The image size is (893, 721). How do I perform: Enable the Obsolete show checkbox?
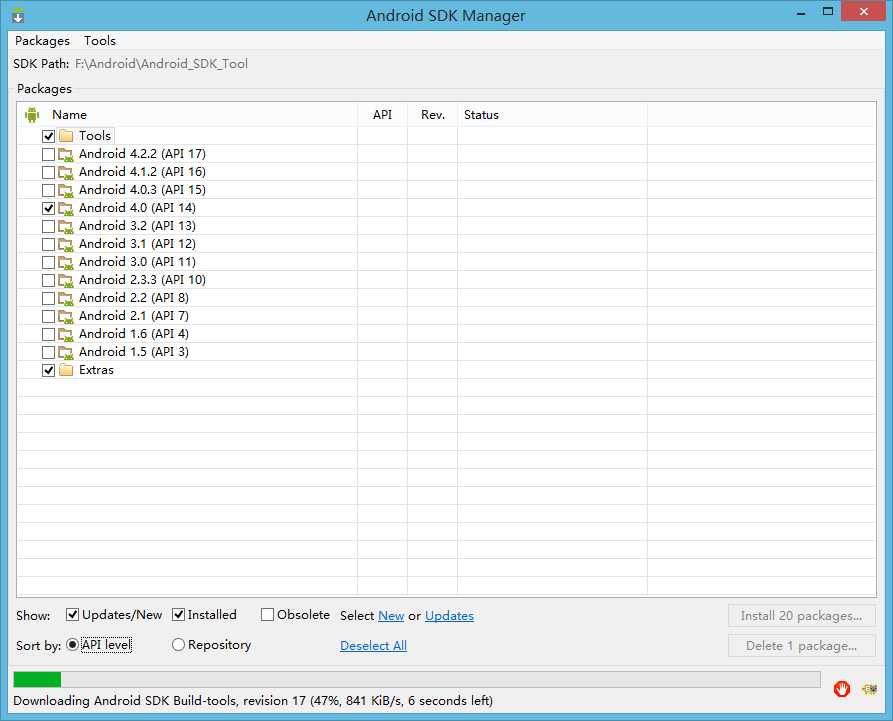click(x=267, y=615)
